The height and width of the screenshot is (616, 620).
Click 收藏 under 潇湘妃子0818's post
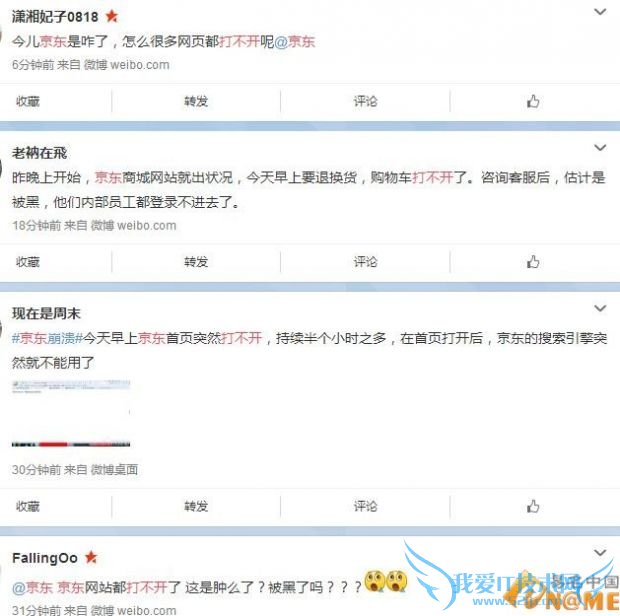click(x=28, y=102)
